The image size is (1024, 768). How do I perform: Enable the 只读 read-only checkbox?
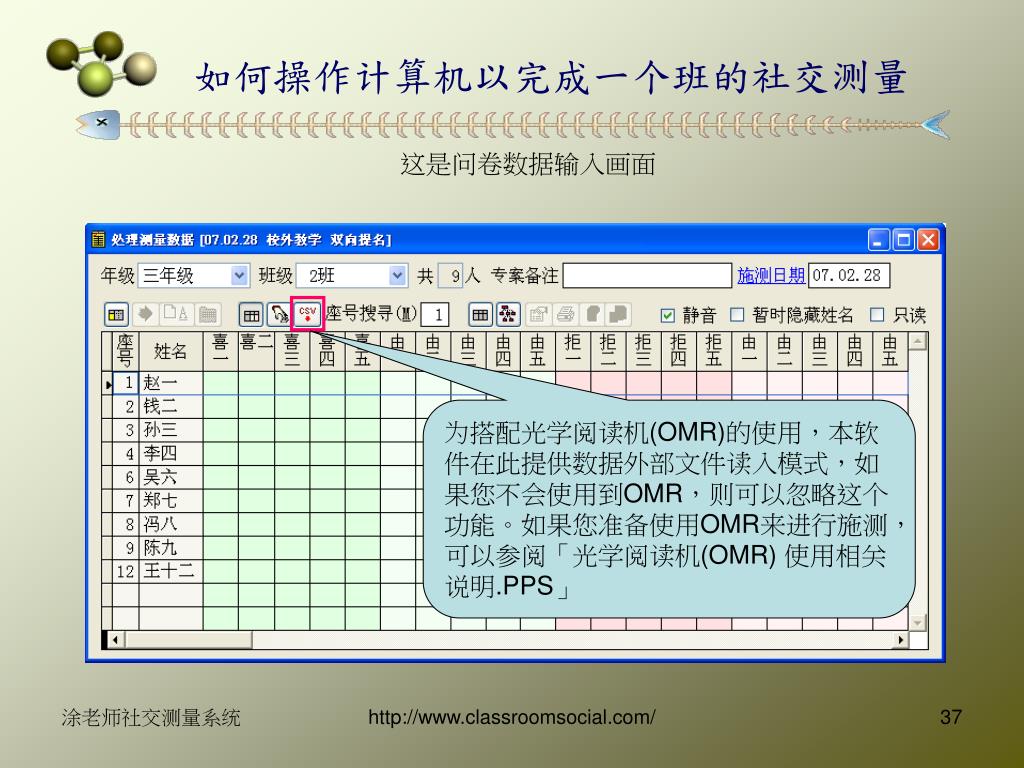click(877, 315)
